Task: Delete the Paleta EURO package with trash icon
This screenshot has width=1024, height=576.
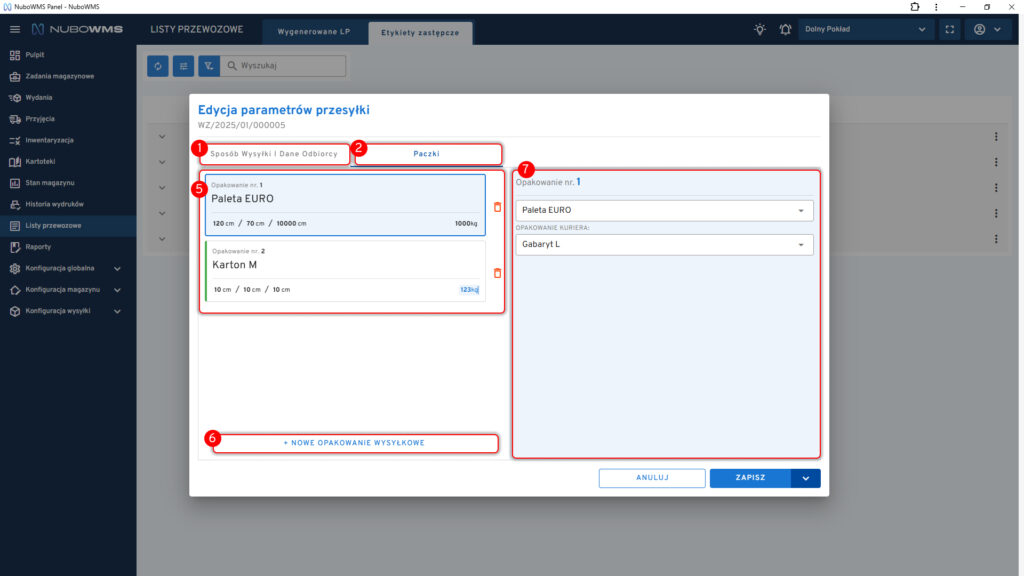Action: click(498, 207)
